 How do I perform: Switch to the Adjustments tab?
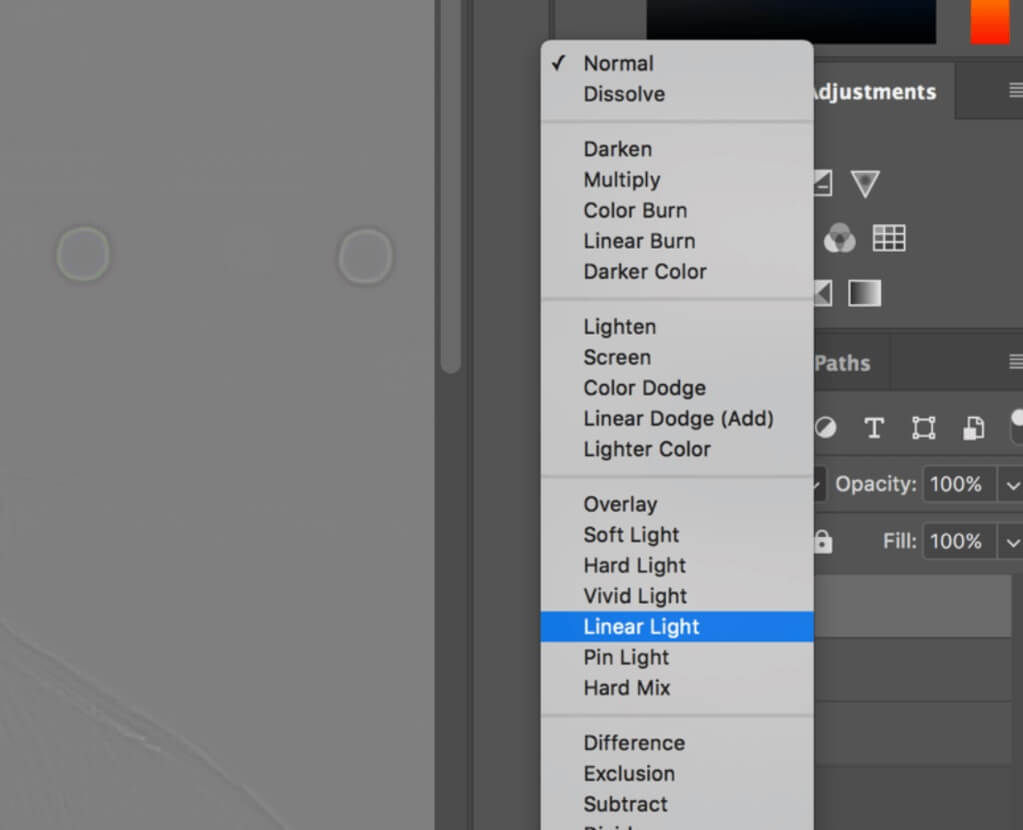[875, 91]
